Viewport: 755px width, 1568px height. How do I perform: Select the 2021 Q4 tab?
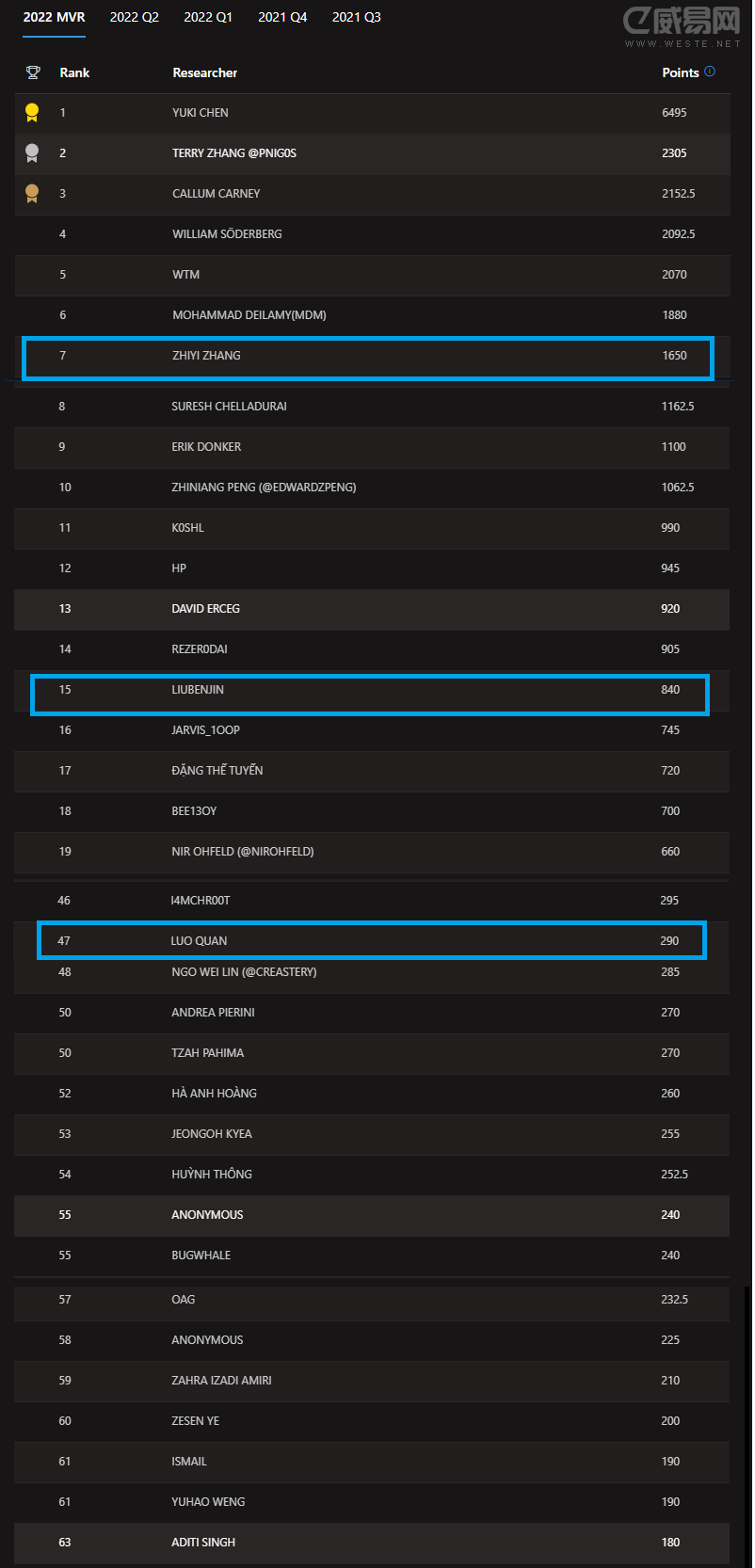point(282,18)
